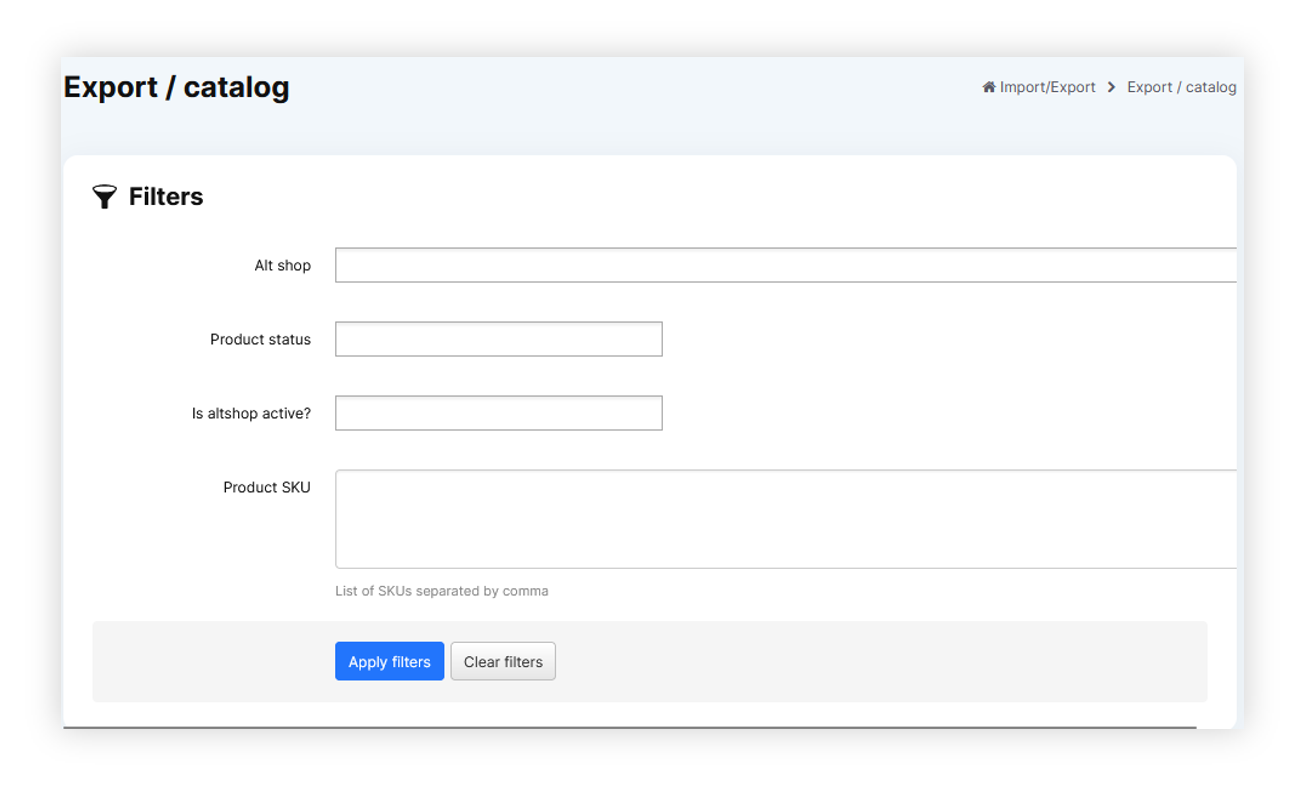Focus the Product SKU text area
The width and height of the screenshot is (1310, 789).
pyautogui.click(x=785, y=519)
